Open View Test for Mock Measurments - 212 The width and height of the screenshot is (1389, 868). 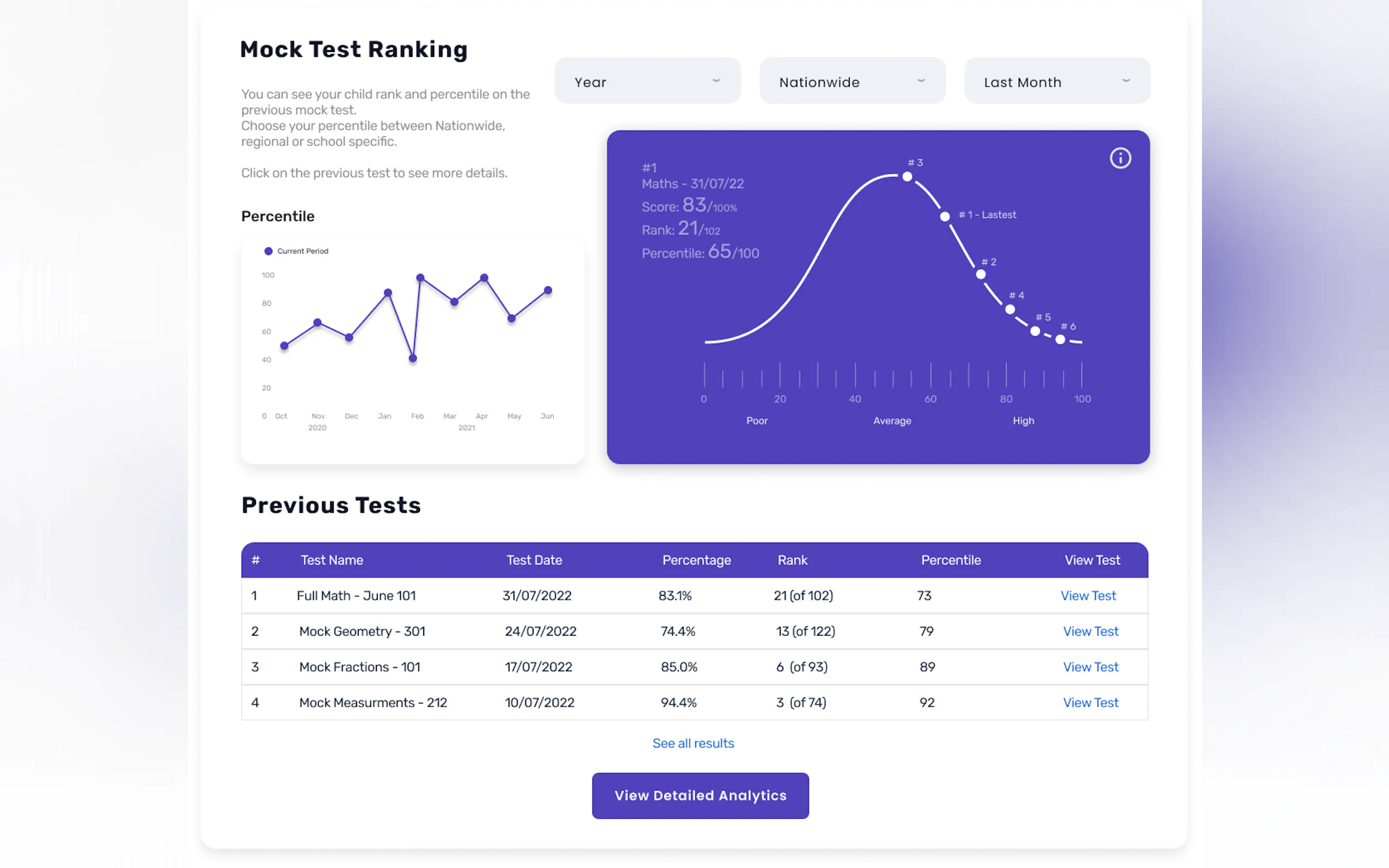pos(1090,702)
